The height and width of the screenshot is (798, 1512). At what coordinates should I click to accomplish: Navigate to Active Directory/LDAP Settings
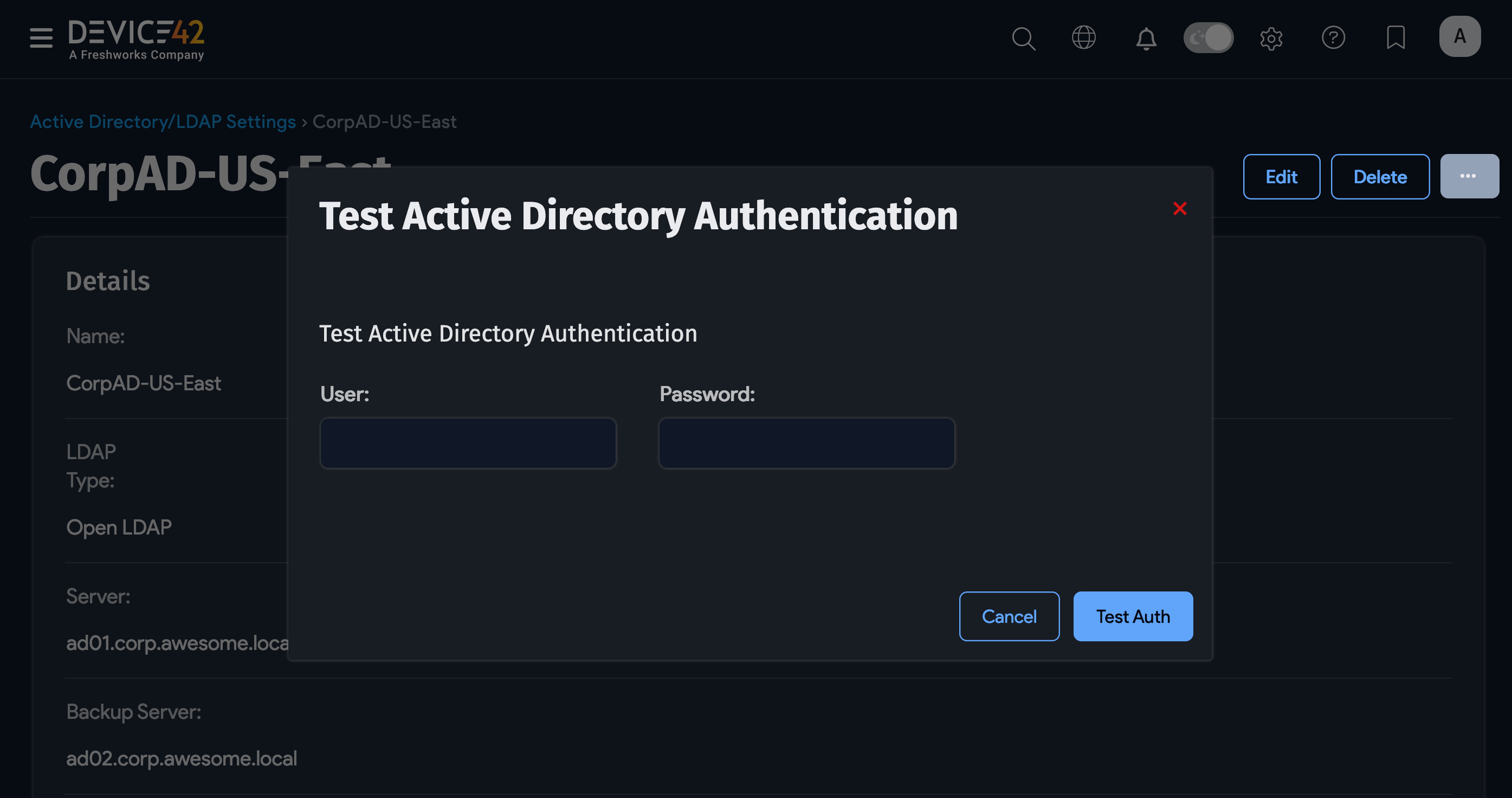tap(163, 121)
